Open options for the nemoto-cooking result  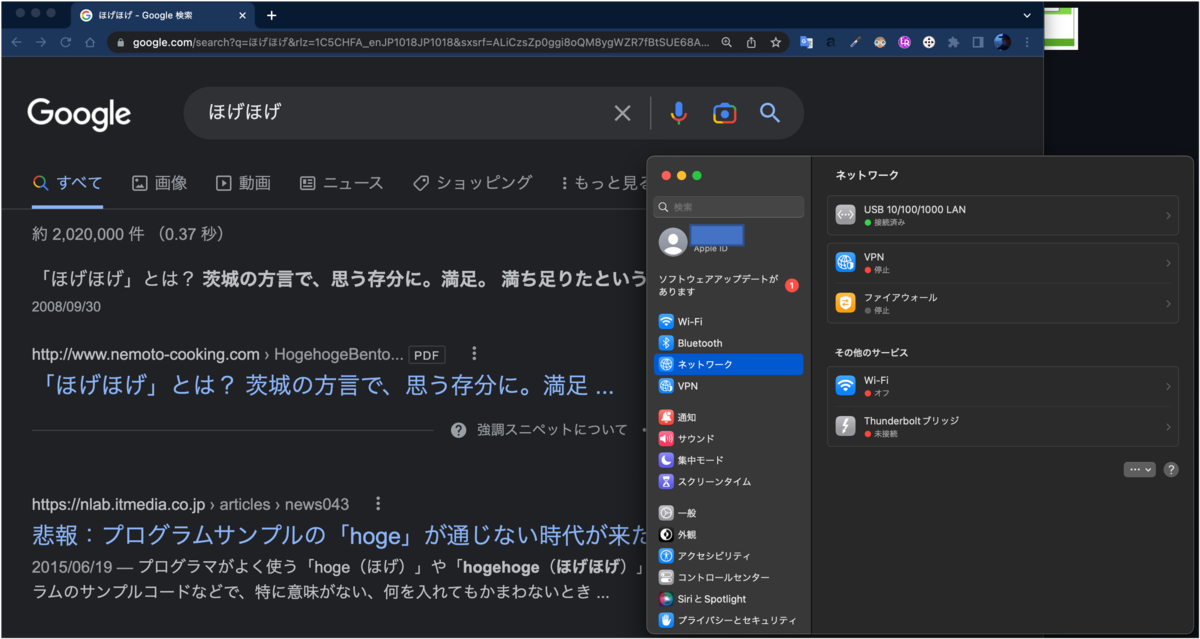[474, 353]
